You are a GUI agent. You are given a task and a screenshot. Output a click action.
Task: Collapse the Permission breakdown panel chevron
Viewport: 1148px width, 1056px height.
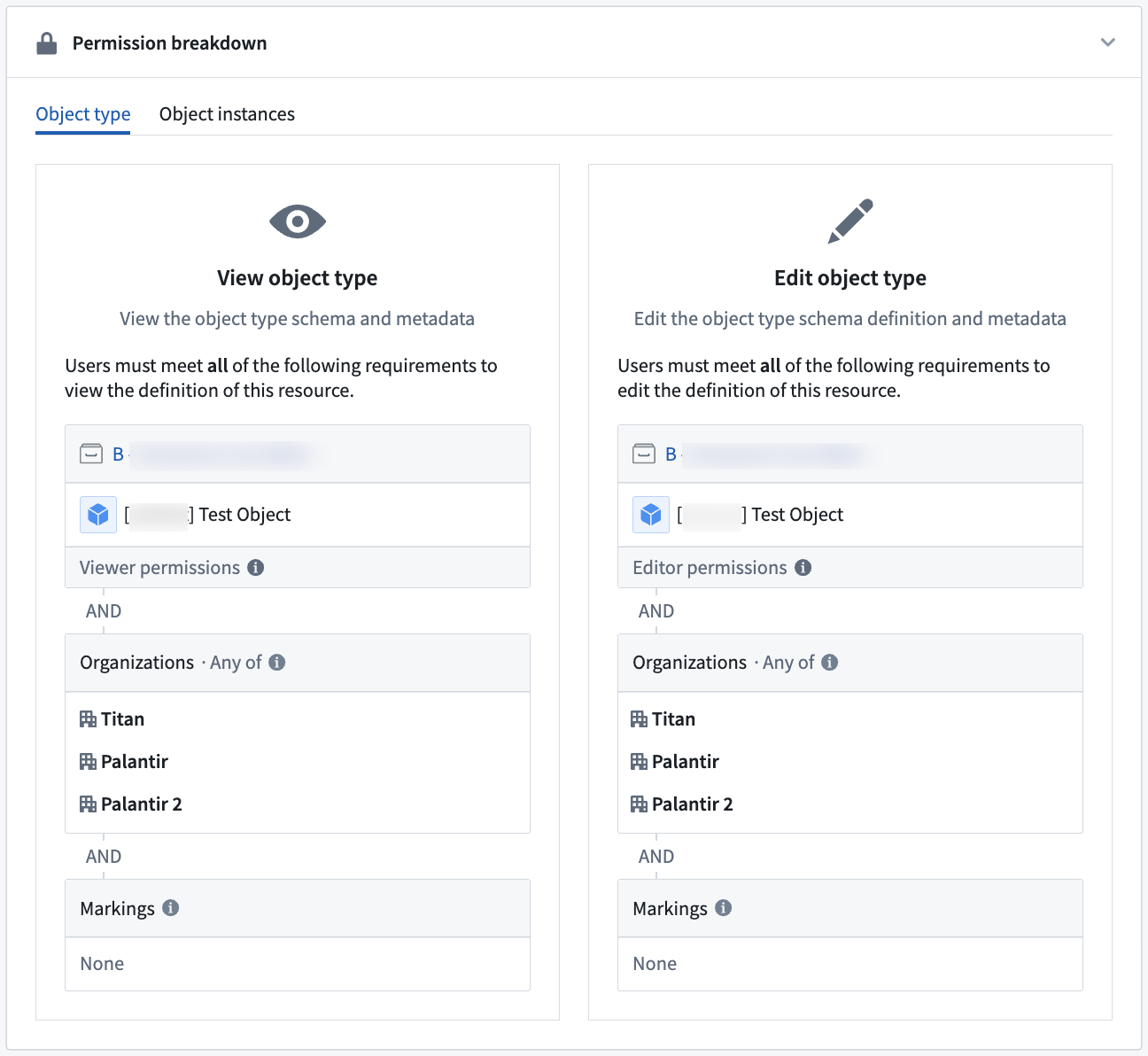1107,43
